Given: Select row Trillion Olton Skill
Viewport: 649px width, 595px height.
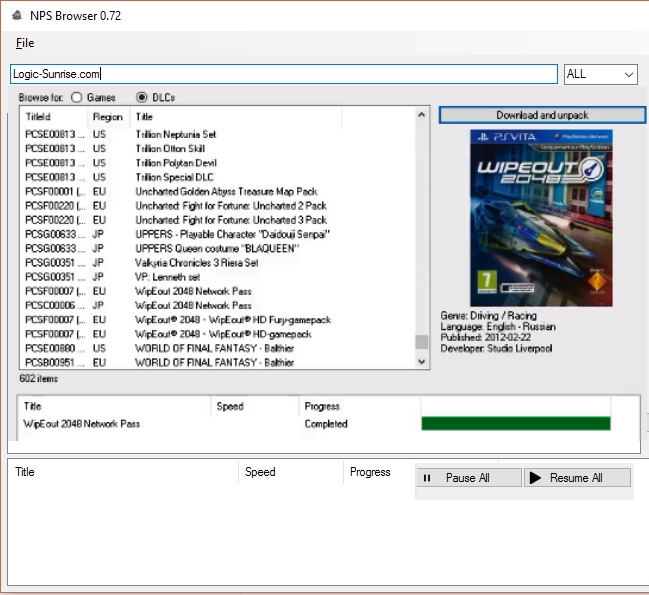Looking at the screenshot, I should click(x=218, y=149).
